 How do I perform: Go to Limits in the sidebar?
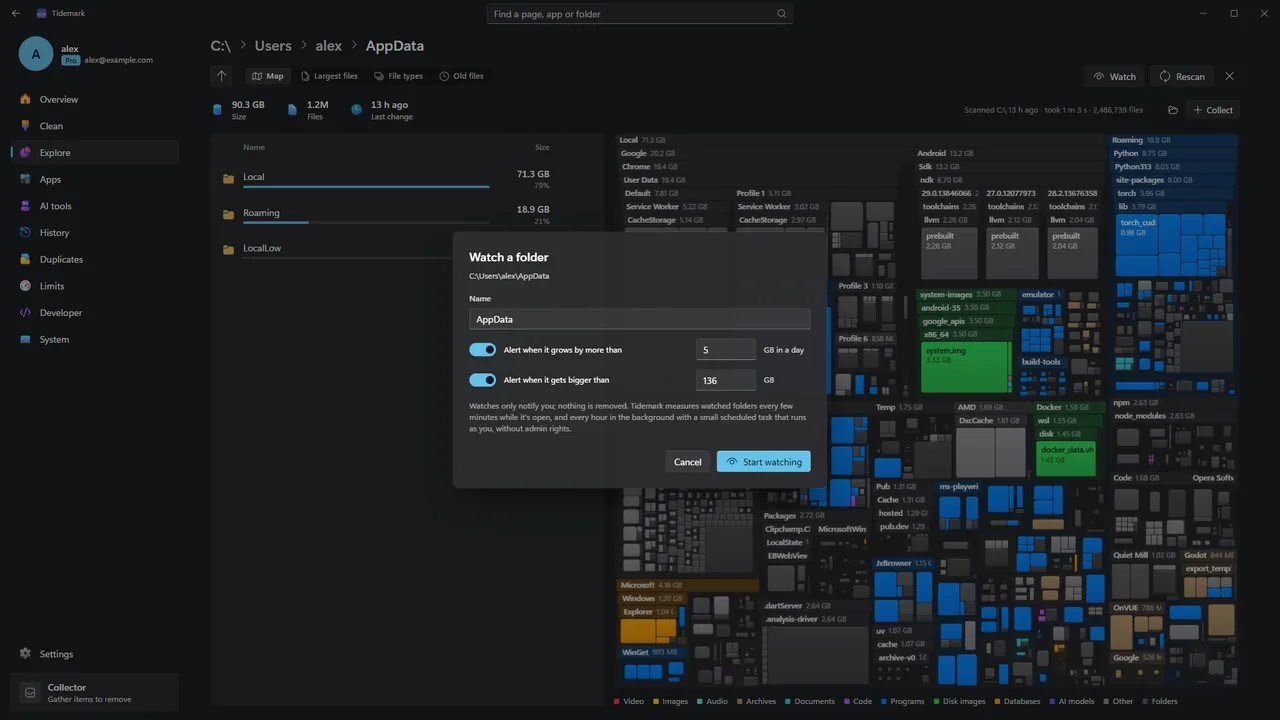click(95, 286)
